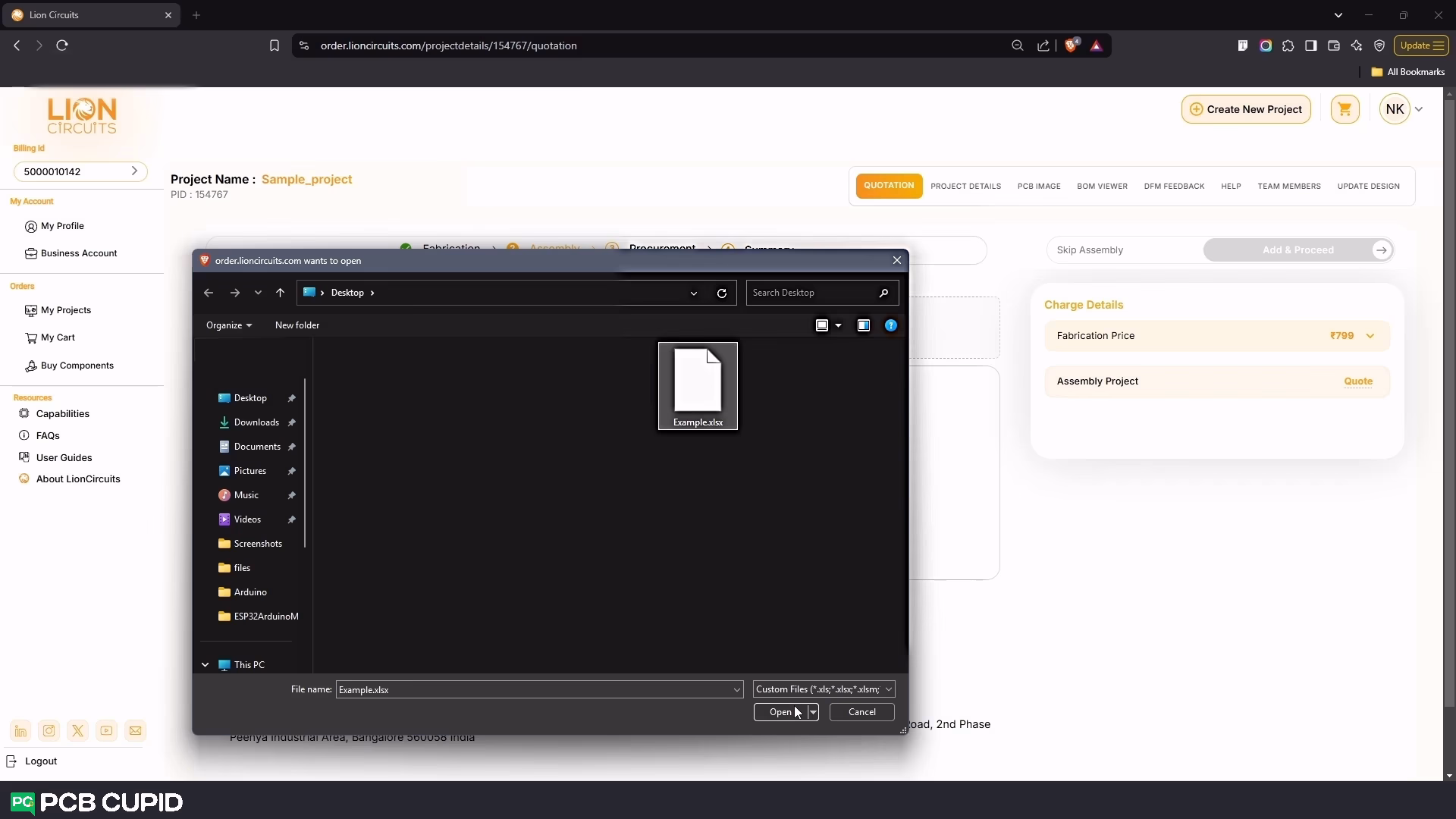Expand the Fabrication Price chevron
This screenshot has width=1456, height=819.
(1370, 336)
